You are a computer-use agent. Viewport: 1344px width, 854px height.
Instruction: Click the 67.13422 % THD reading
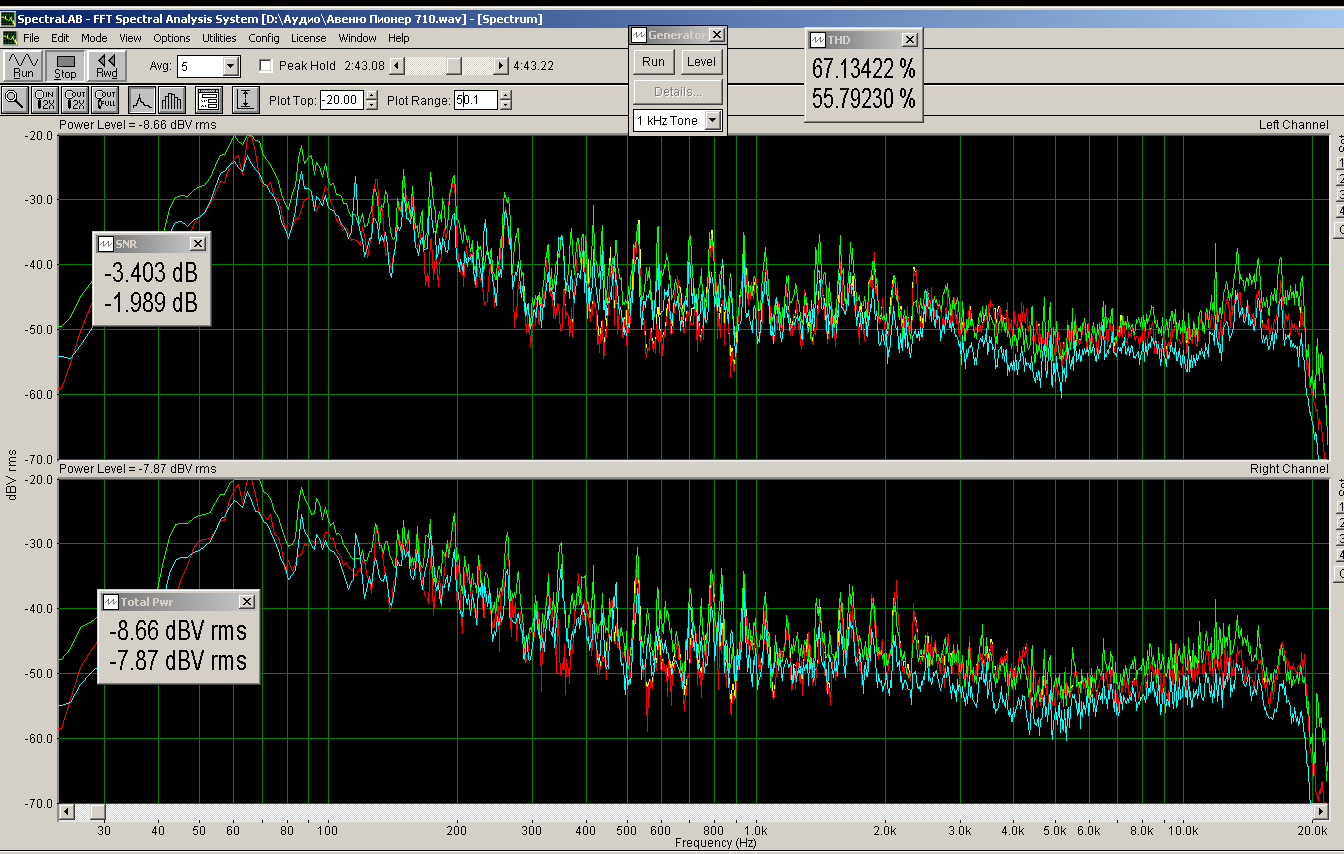[x=863, y=69]
